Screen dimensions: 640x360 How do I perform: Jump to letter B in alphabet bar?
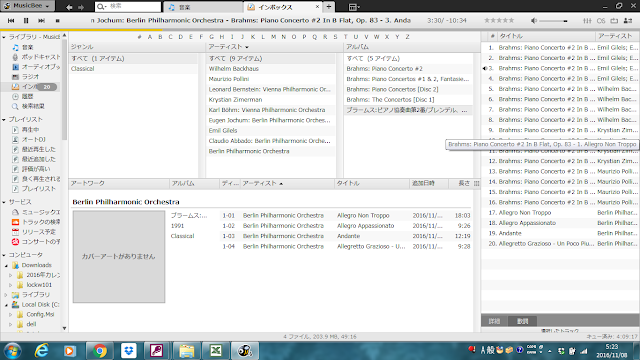[160, 37]
